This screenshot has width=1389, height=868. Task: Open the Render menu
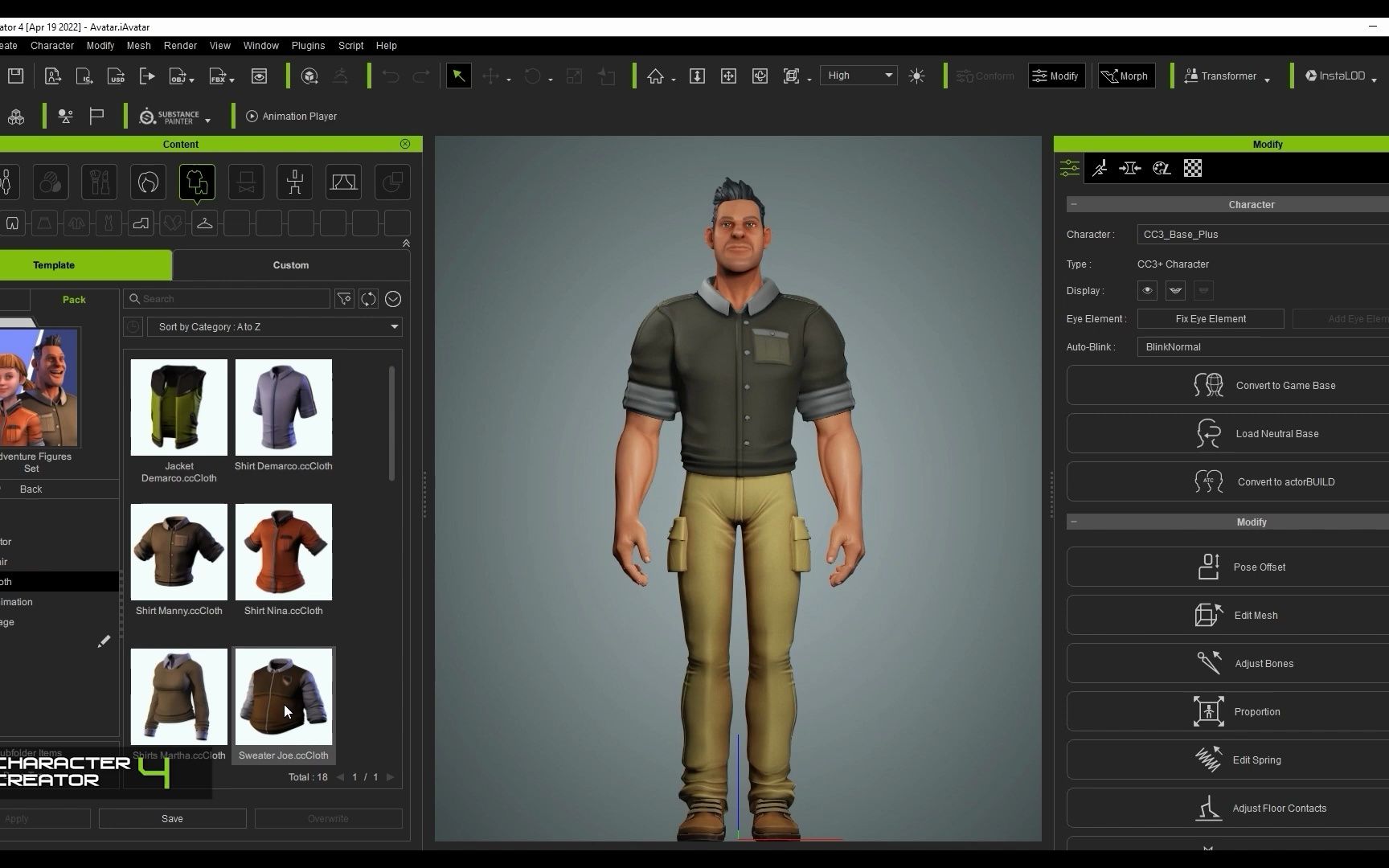[x=180, y=46]
